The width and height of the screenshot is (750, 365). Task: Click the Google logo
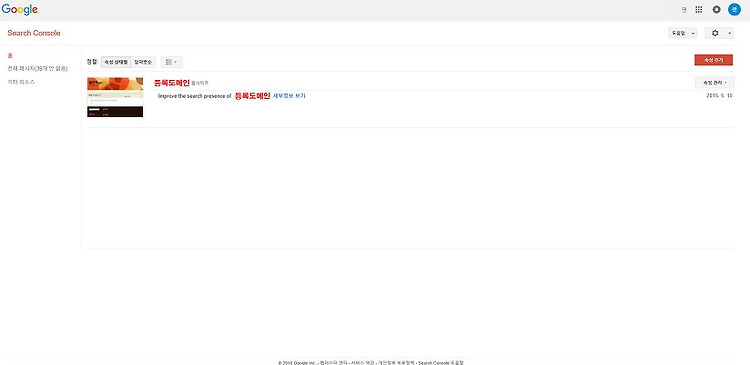tap(20, 10)
